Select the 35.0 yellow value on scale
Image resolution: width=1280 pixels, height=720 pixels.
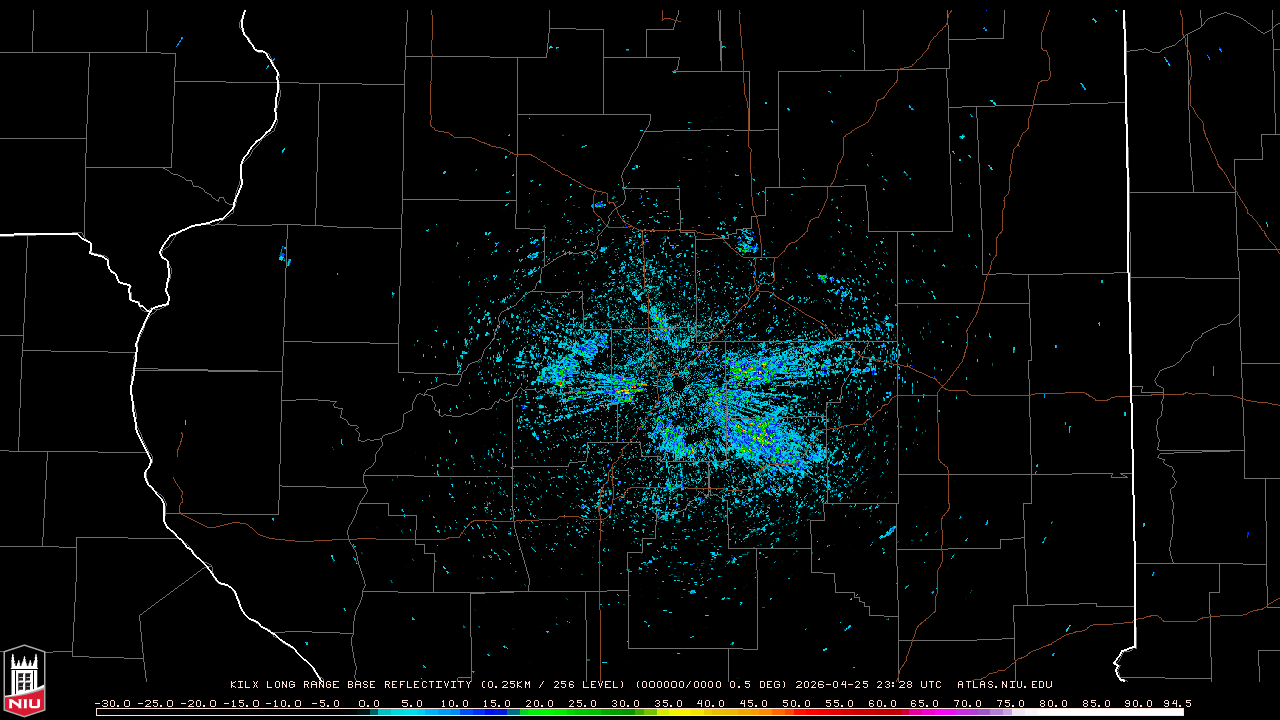pos(668,703)
